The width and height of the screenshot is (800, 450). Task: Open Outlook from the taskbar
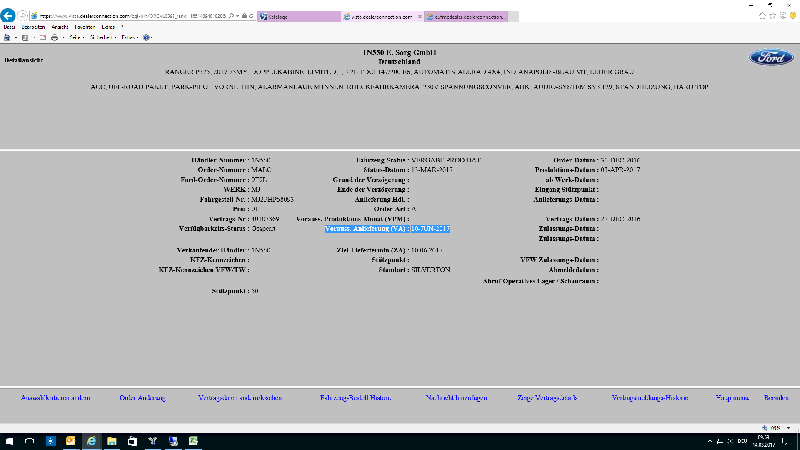(x=70, y=441)
